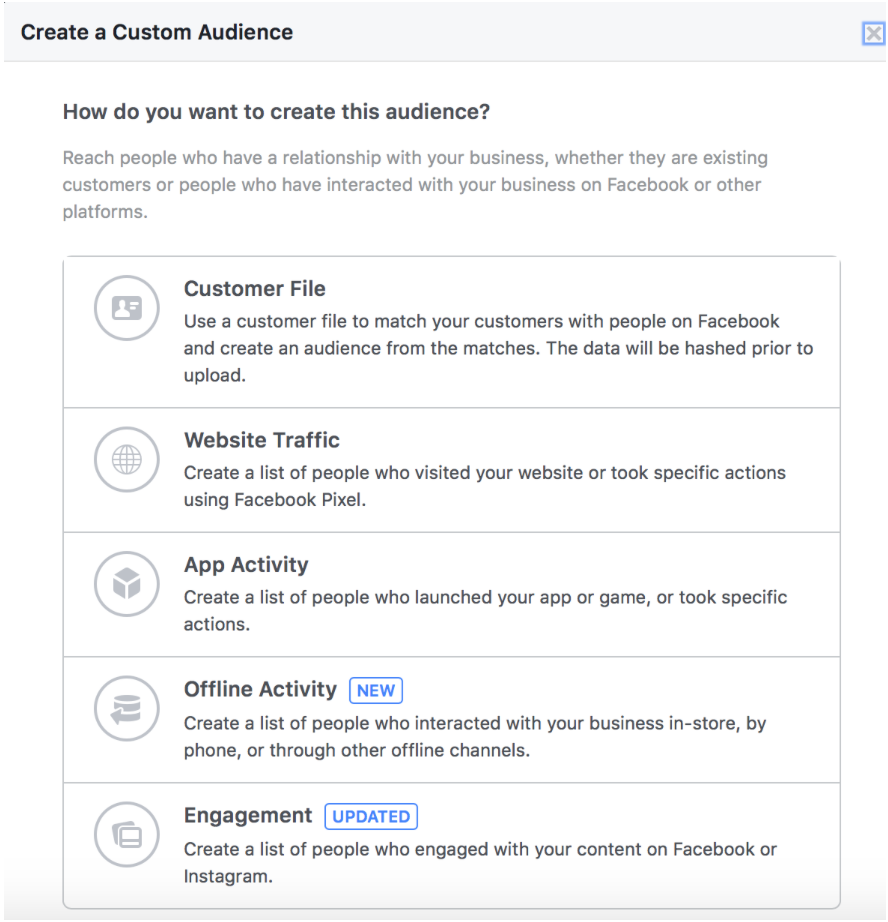Screen dimensions: 888x922
Task: Click the UPDATED badge beside Engagement
Action: [371, 817]
